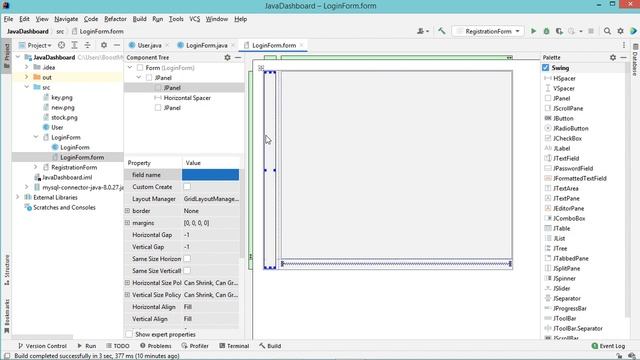Open the VCS menu
The image size is (640, 360).
pos(194,19)
